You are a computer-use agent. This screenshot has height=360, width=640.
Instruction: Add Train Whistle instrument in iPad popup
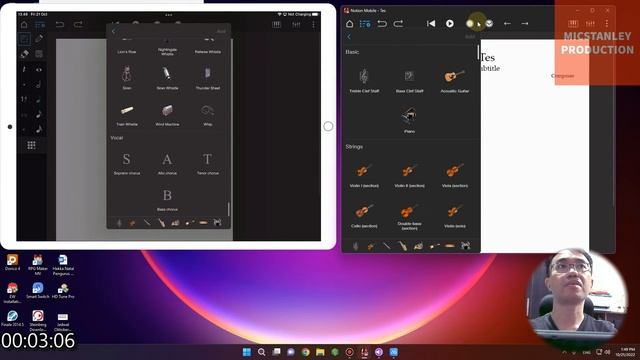point(127,115)
